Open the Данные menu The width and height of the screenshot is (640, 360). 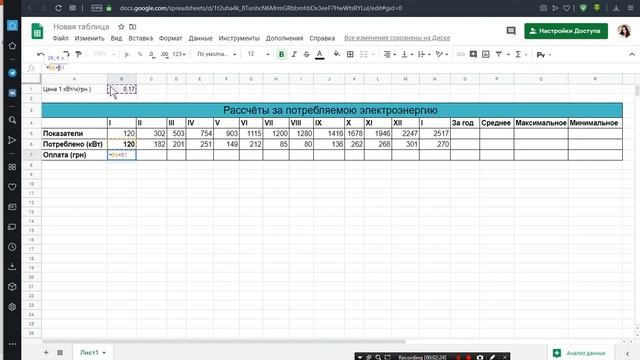tap(200, 38)
